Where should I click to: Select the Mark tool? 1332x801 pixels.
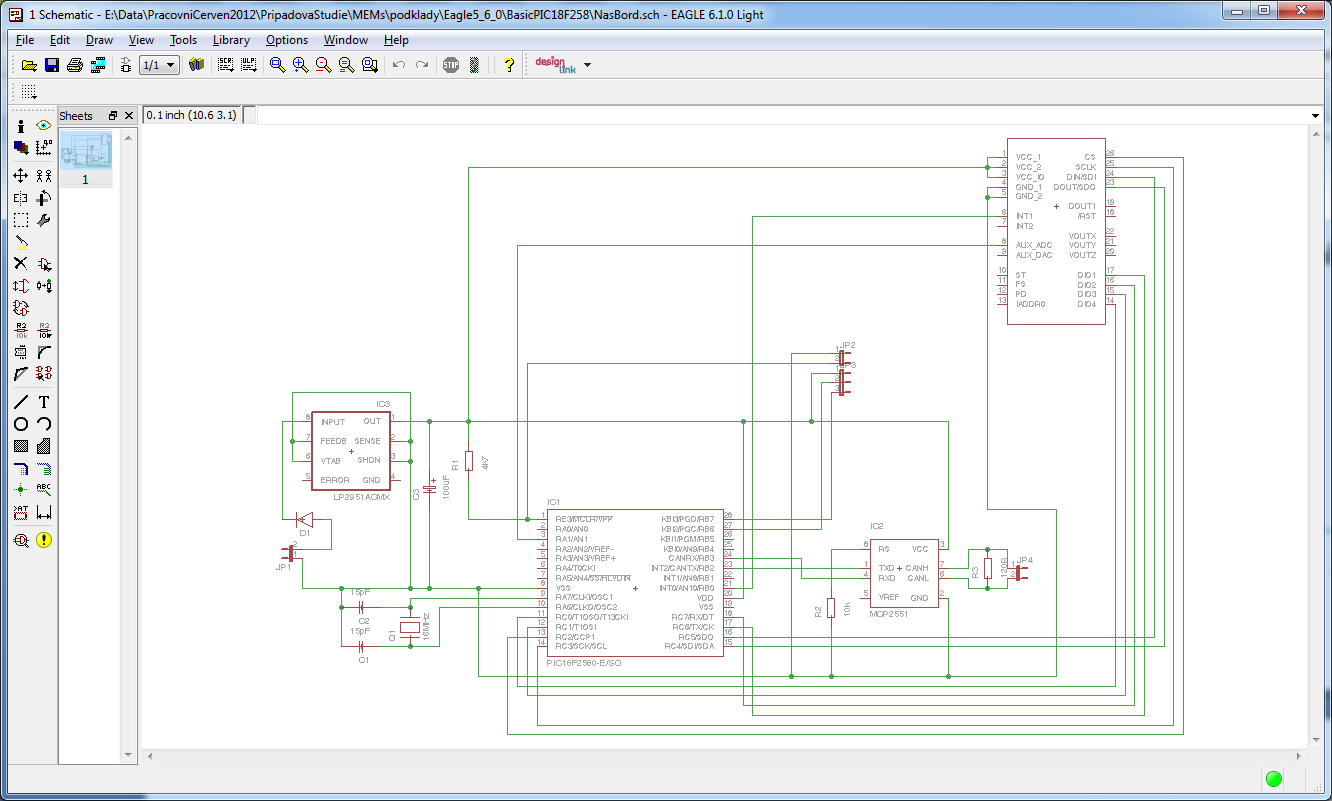pyautogui.click(x=44, y=148)
